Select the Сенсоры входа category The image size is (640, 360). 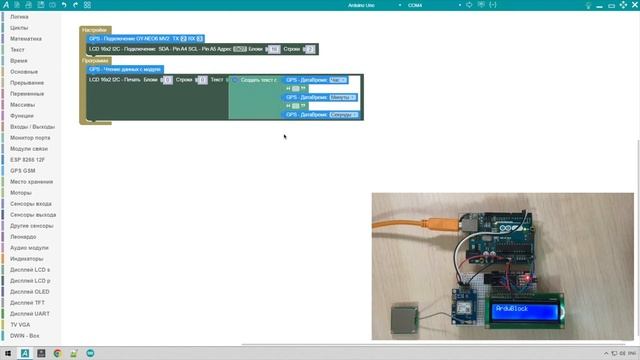tap(31, 204)
